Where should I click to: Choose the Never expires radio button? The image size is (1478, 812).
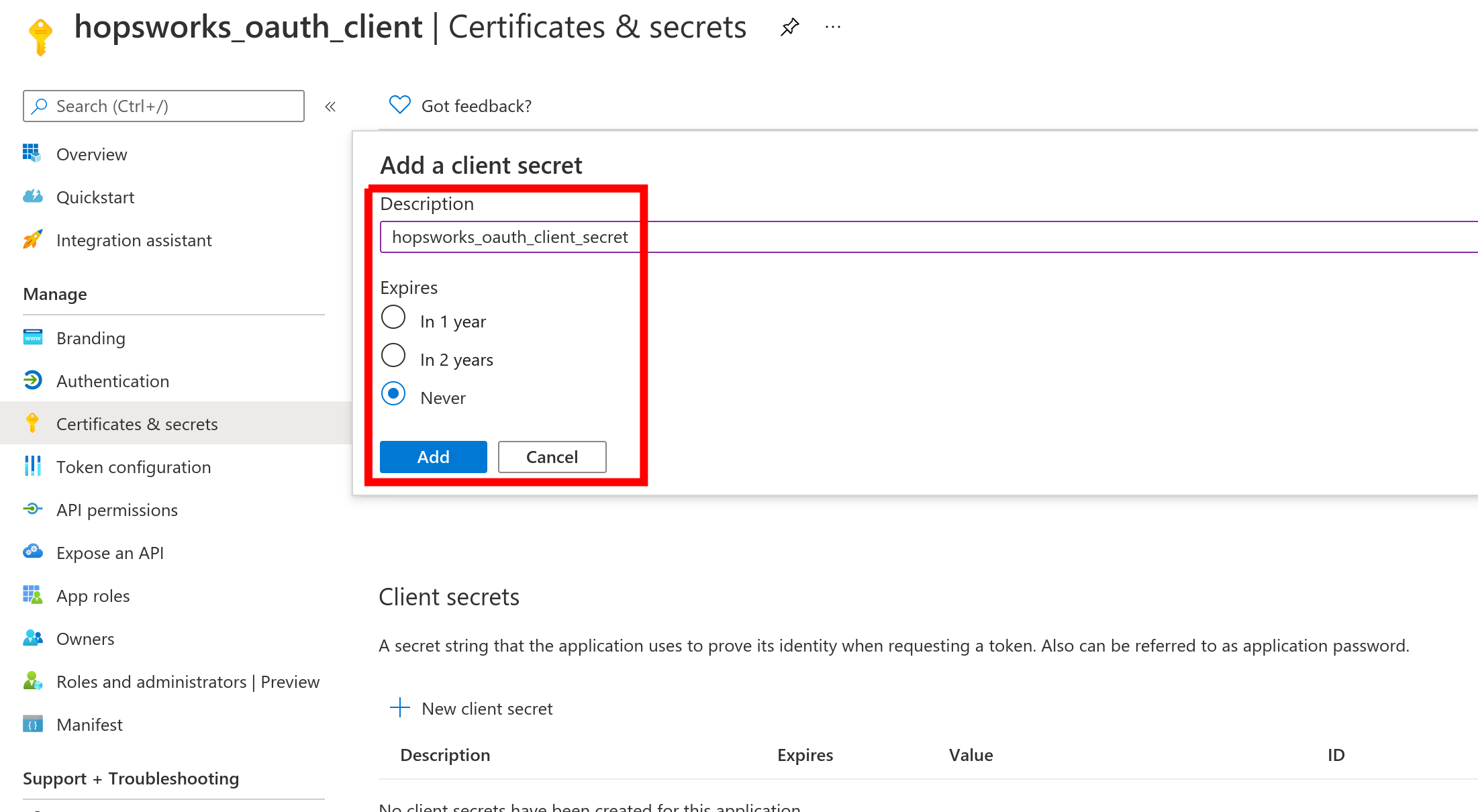point(393,394)
